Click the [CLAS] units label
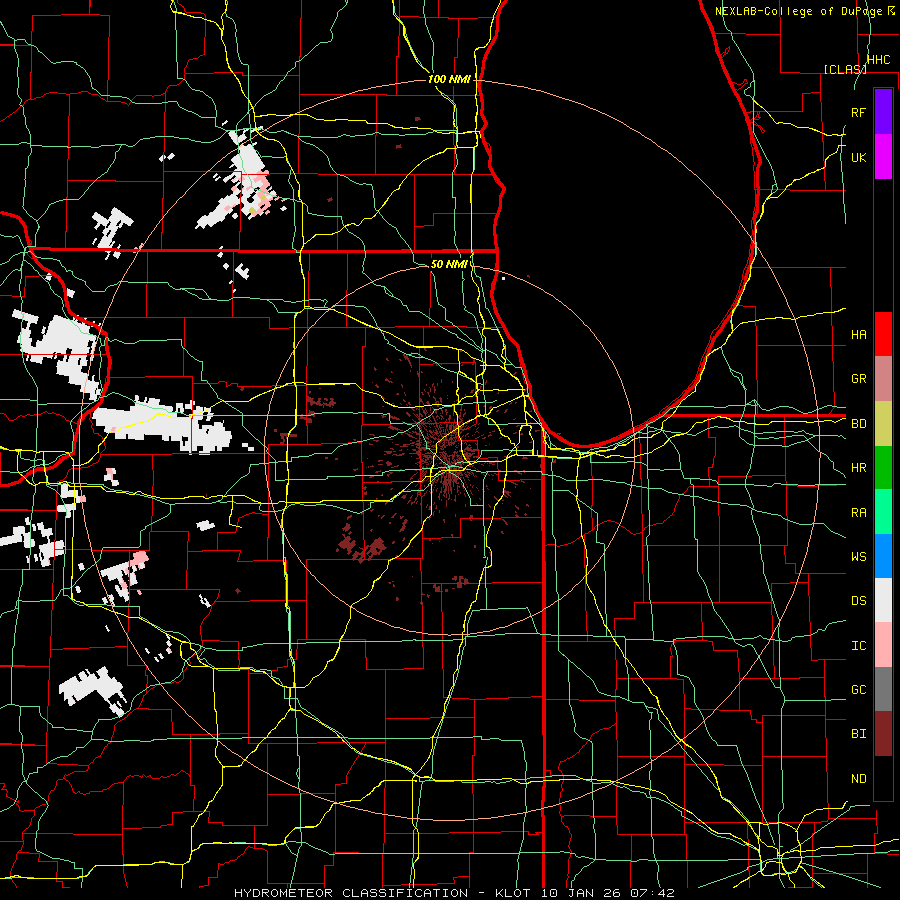Image resolution: width=900 pixels, height=900 pixels. (844, 69)
